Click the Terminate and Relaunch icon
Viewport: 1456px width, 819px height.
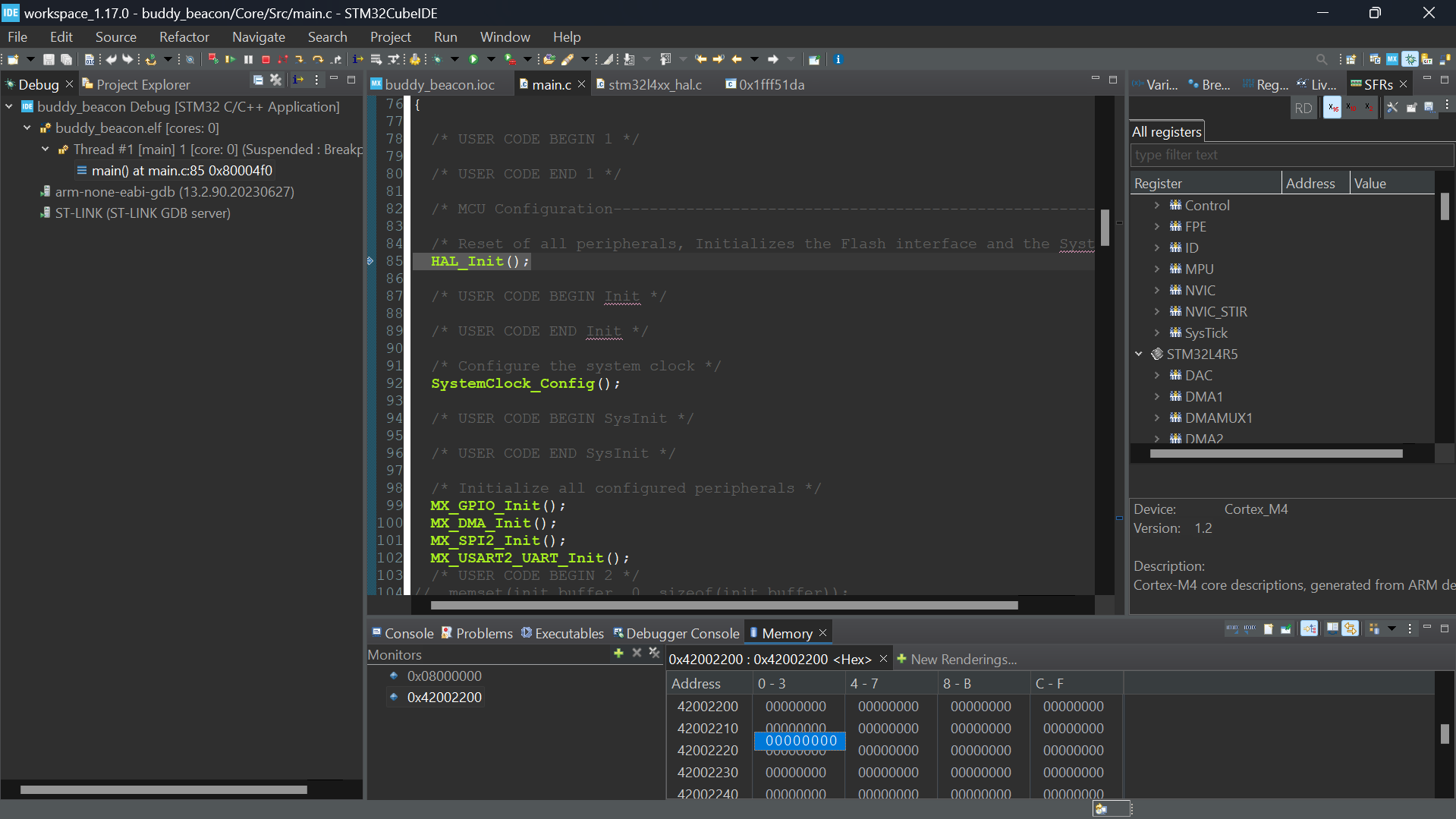tap(212, 59)
